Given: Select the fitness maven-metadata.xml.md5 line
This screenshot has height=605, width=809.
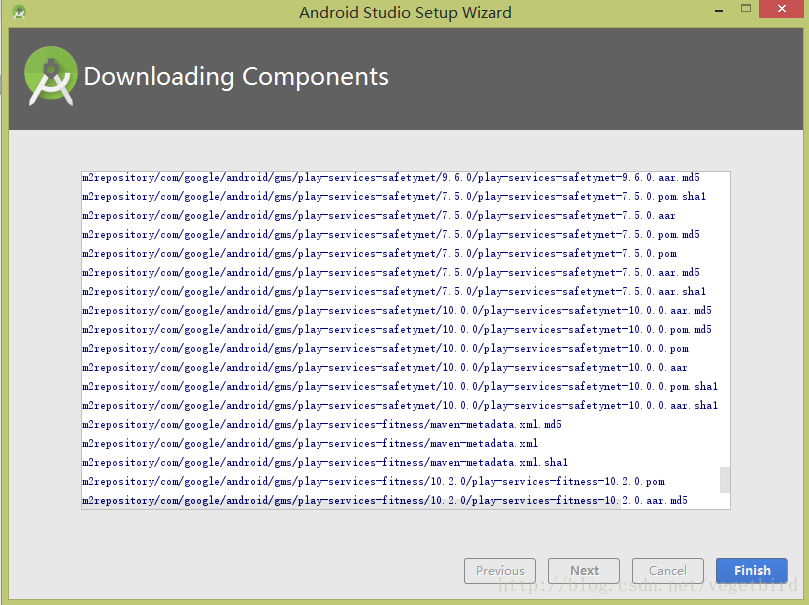Looking at the screenshot, I should 322,424.
